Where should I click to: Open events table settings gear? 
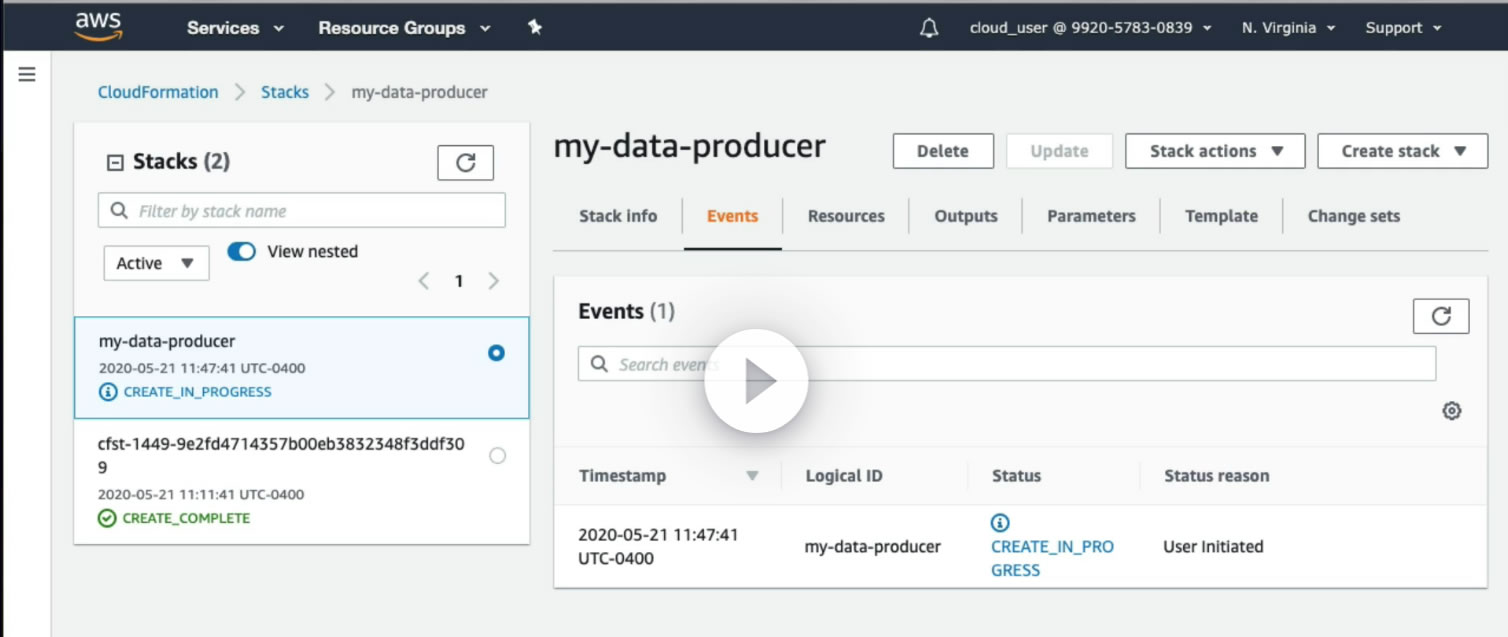pyautogui.click(x=1452, y=411)
